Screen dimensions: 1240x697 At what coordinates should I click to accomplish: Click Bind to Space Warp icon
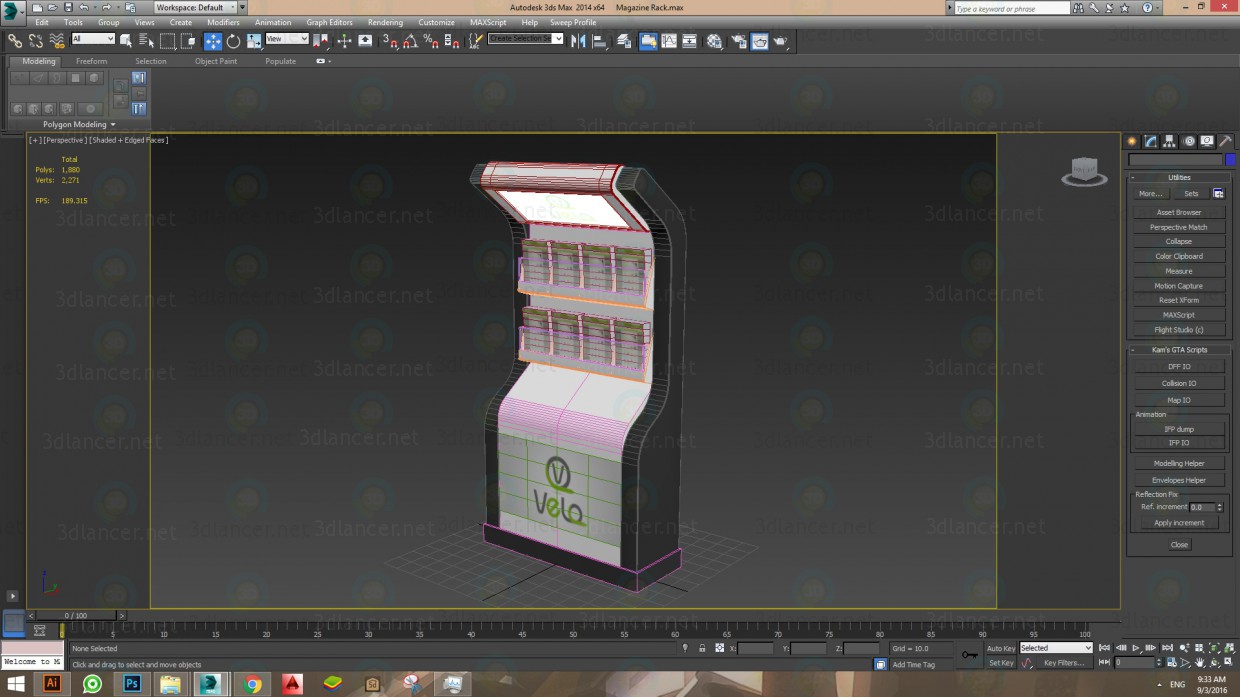coord(56,41)
